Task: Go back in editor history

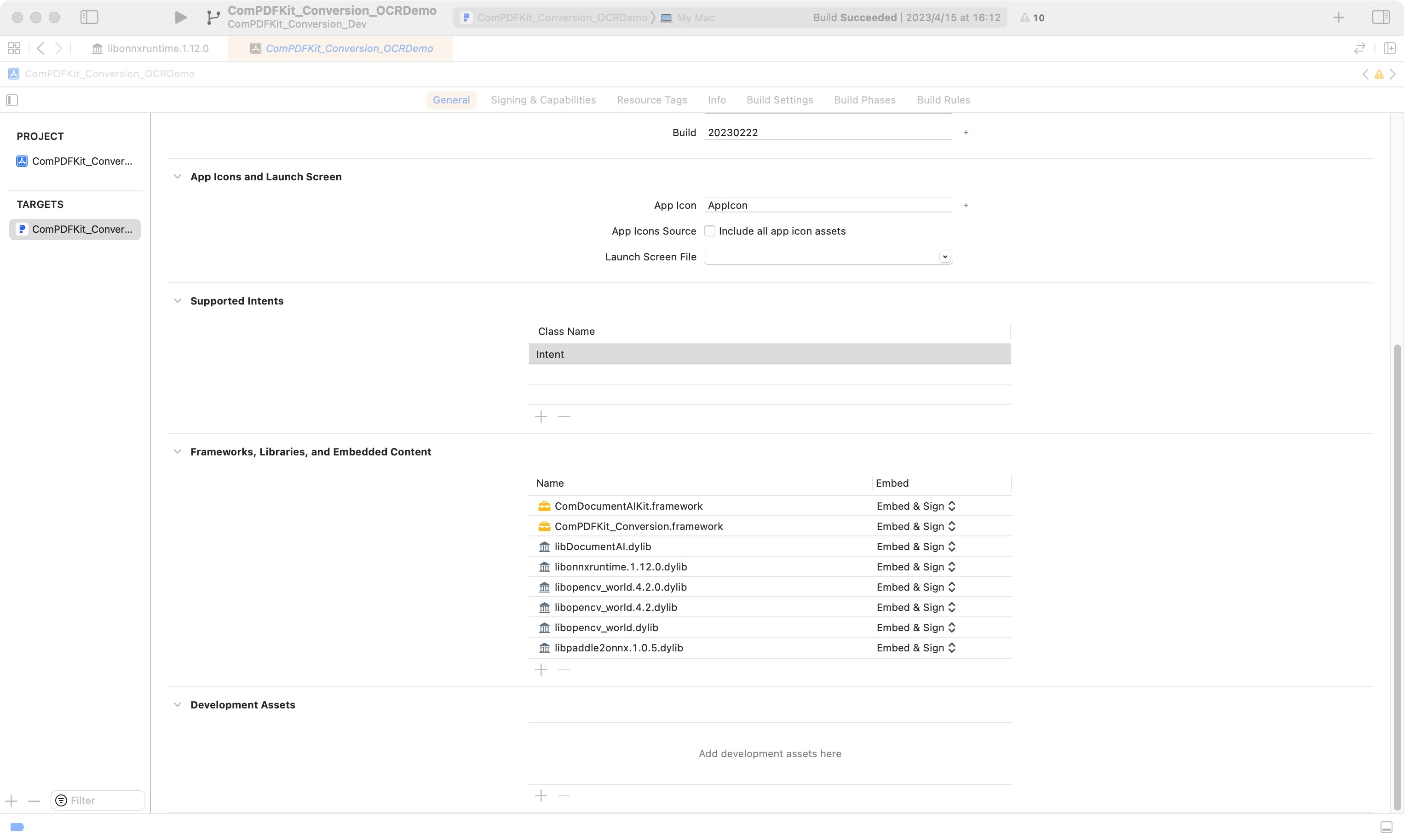Action: (x=41, y=49)
